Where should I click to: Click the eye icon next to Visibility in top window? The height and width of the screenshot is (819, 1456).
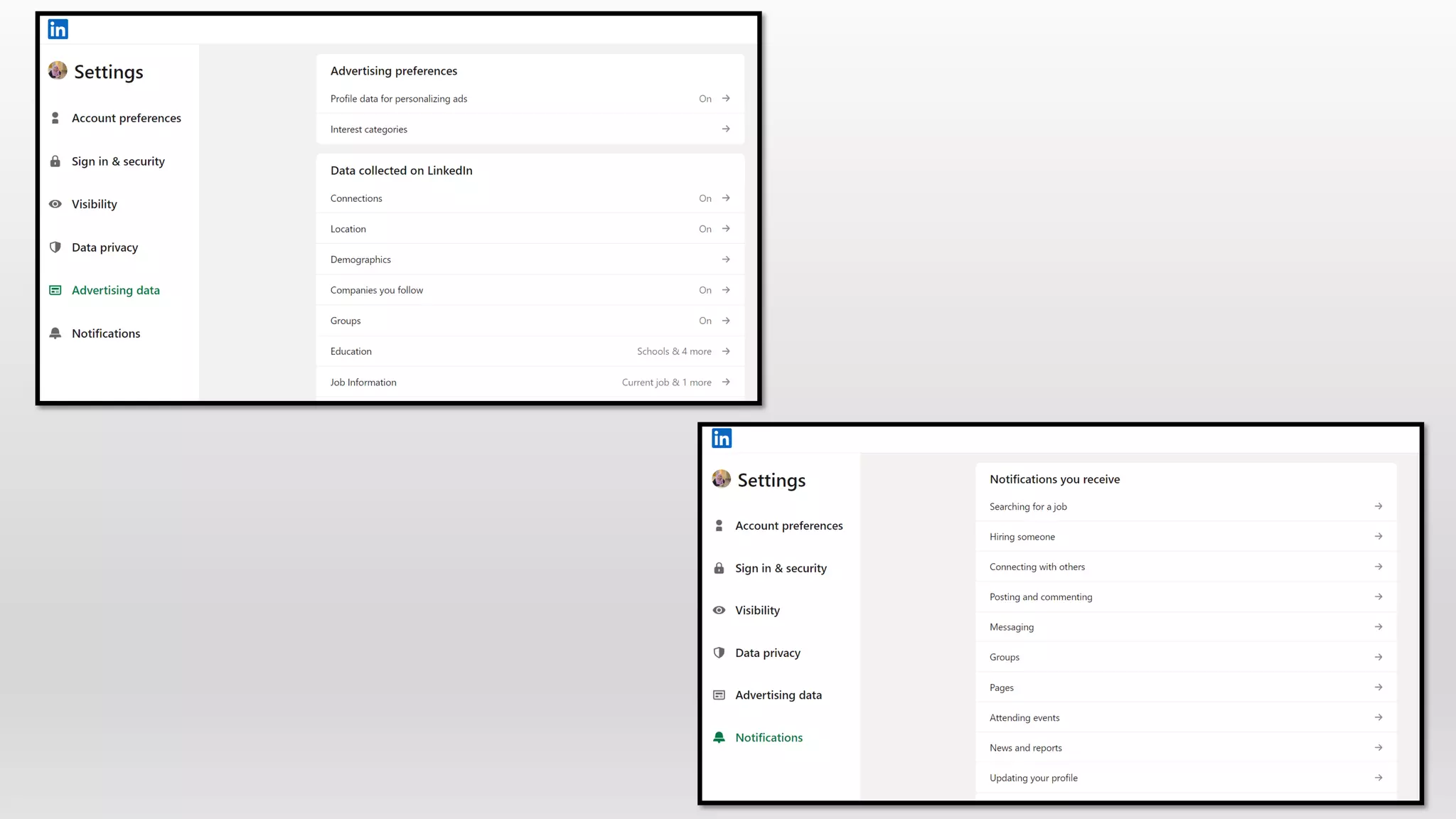coord(55,204)
